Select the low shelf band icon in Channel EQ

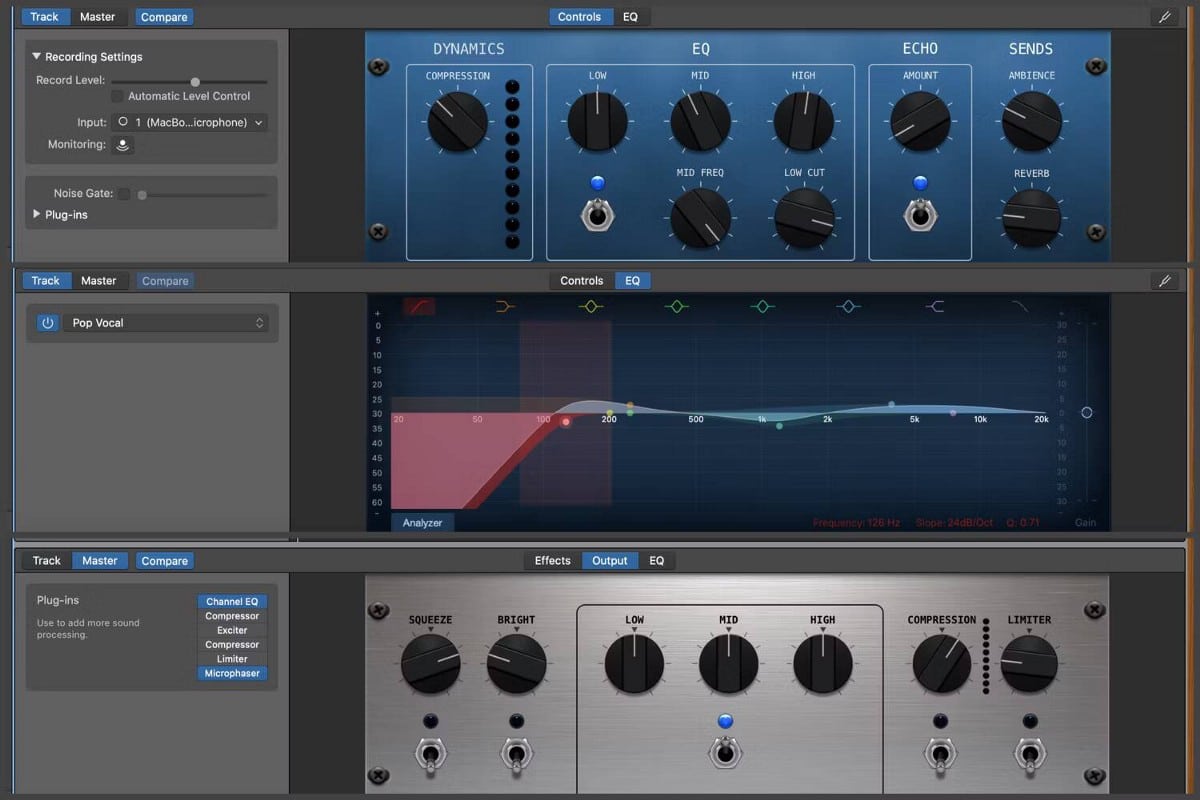click(x=504, y=307)
